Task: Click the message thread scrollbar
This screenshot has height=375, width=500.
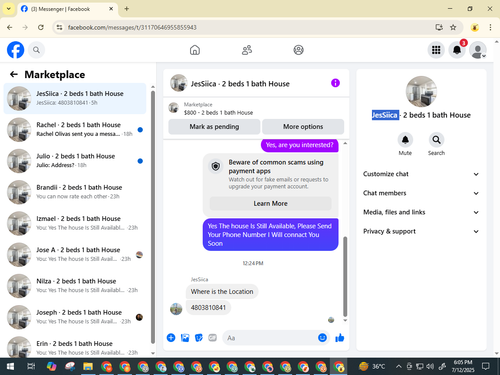Action: [345, 277]
